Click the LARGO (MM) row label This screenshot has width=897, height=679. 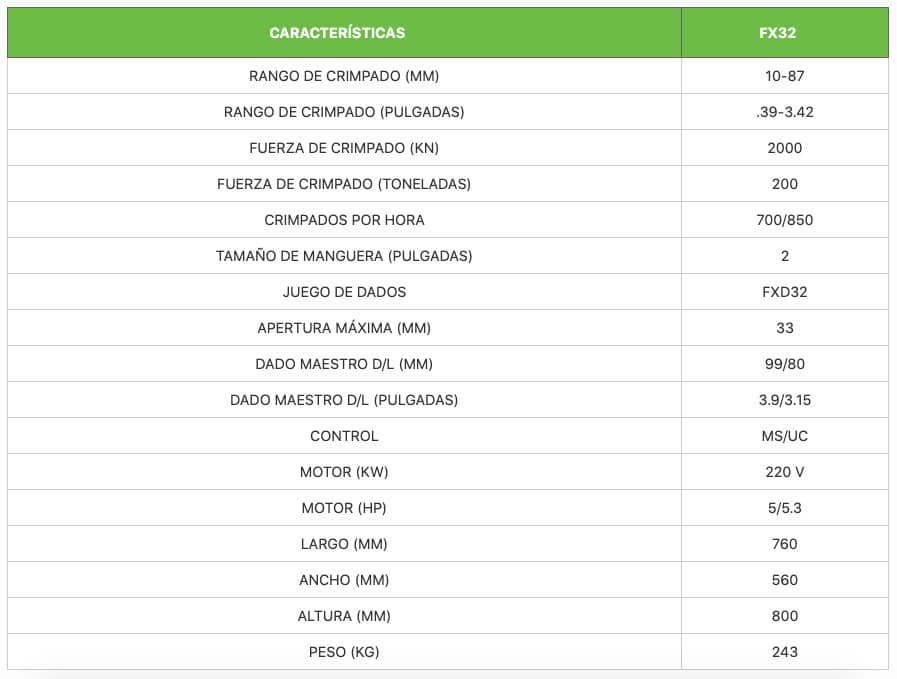(344, 544)
